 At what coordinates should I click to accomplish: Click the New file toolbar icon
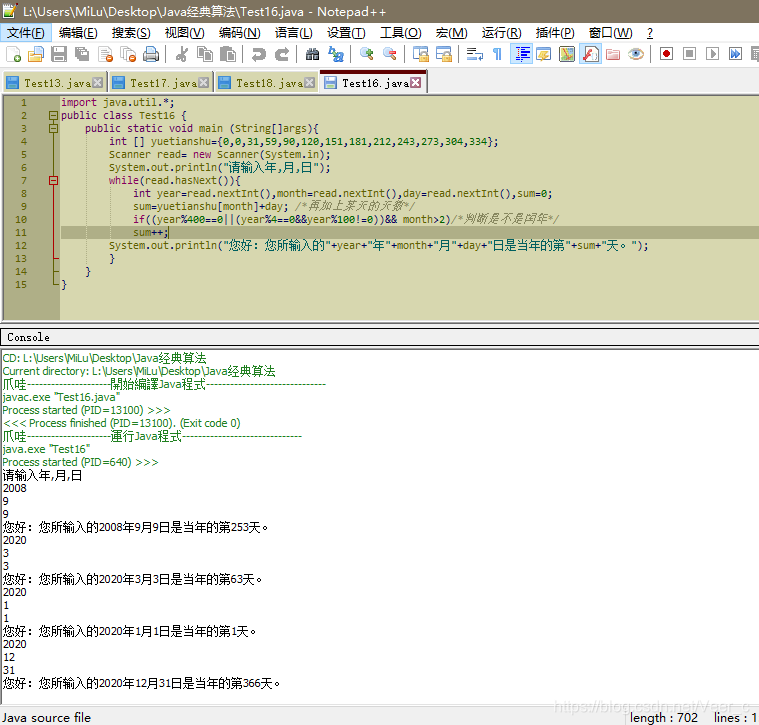pos(13,54)
